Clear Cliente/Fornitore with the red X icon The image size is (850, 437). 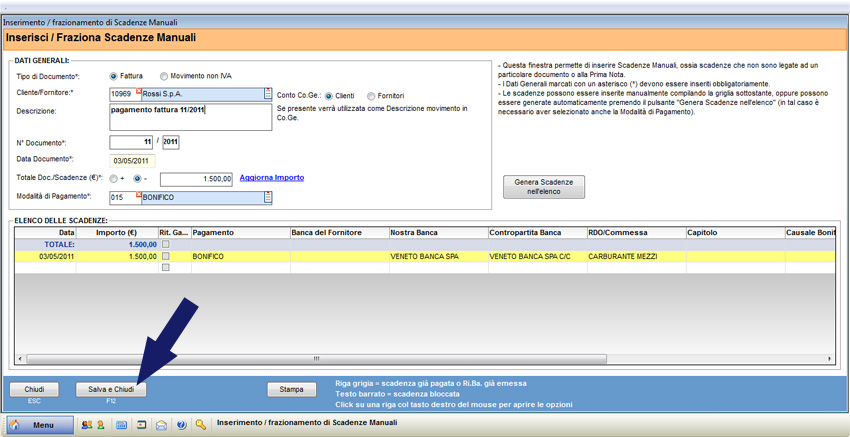point(139,91)
